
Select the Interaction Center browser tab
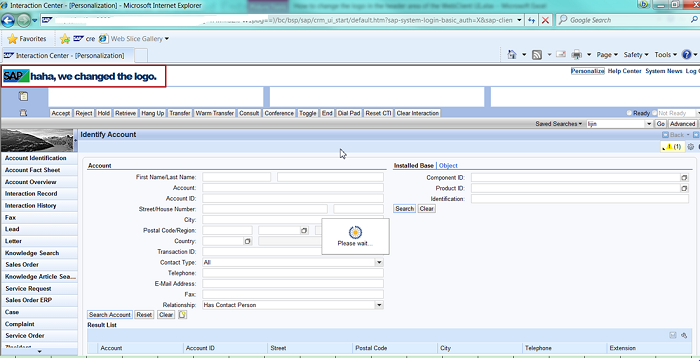[x=67, y=56]
